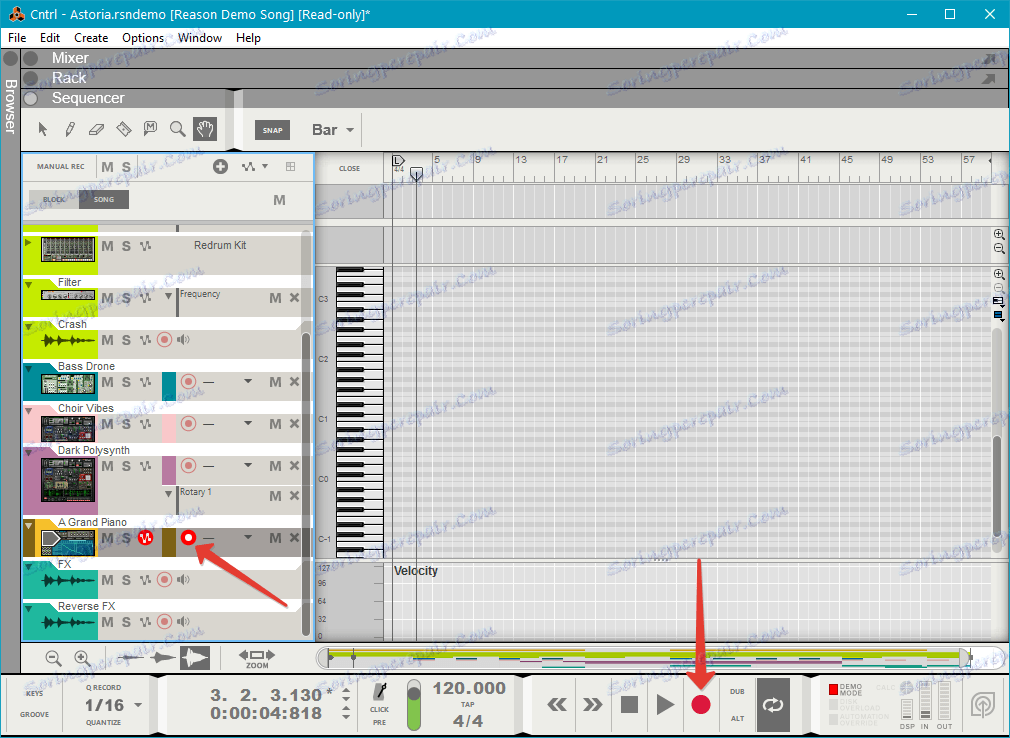
Task: Click the Fast Forward transport button
Action: tap(593, 705)
